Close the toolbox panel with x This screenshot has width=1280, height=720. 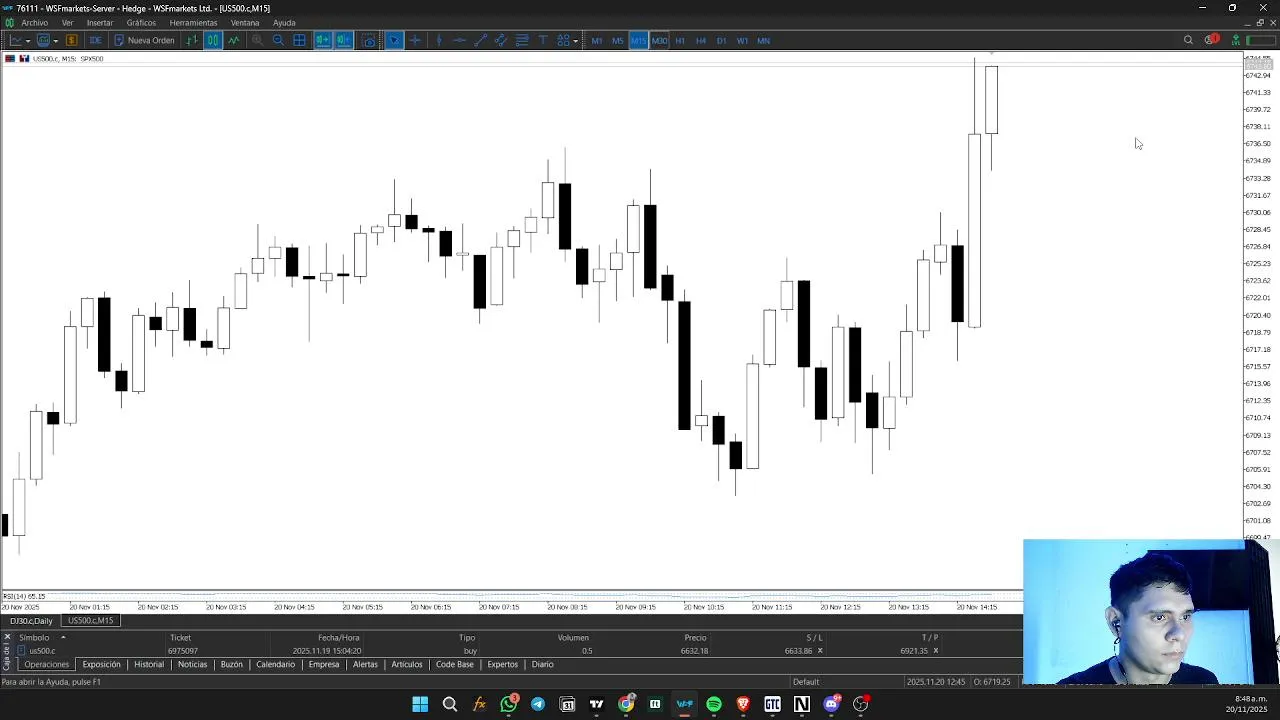7,637
